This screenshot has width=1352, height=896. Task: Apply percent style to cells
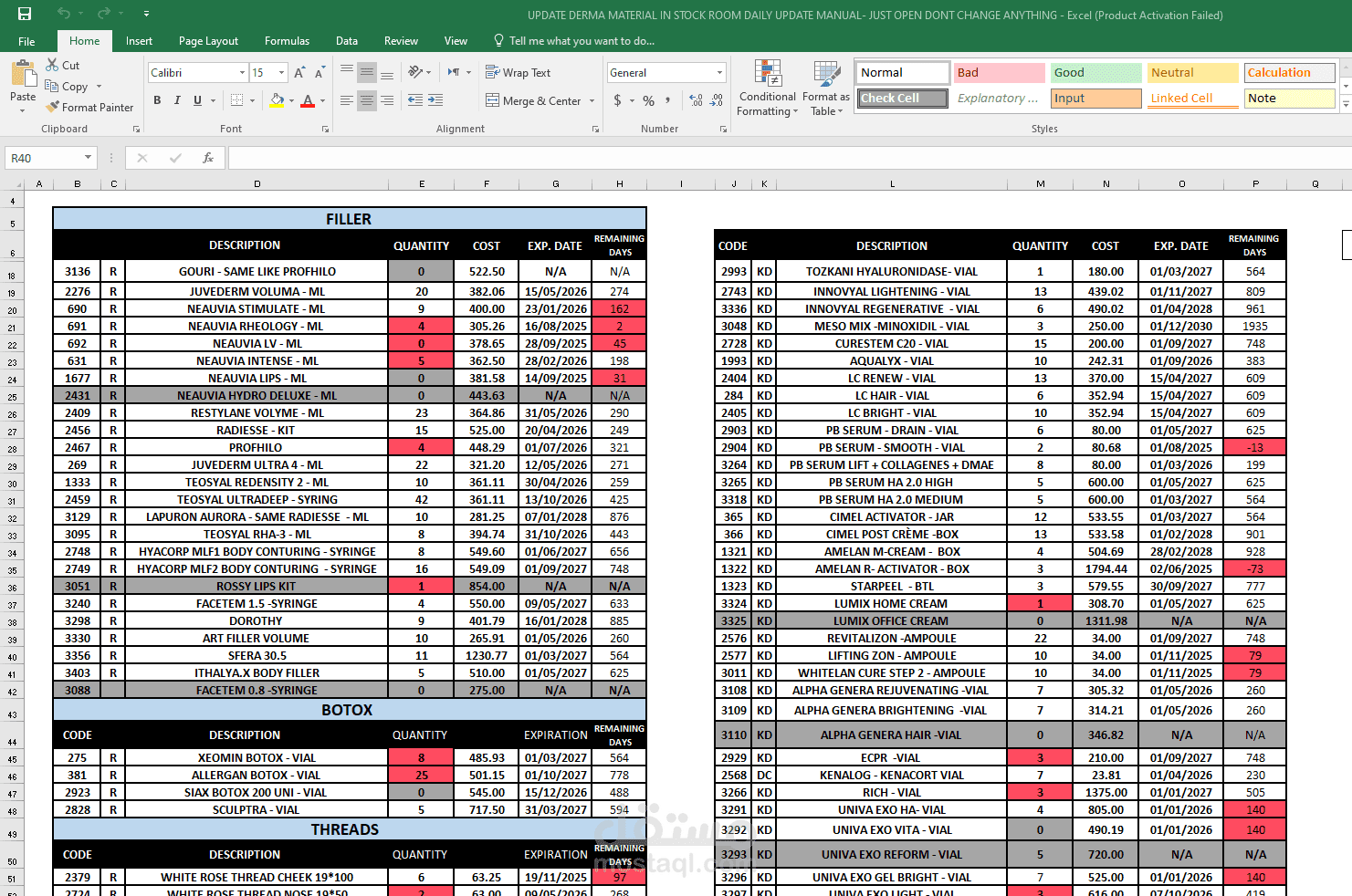pyautogui.click(x=648, y=100)
